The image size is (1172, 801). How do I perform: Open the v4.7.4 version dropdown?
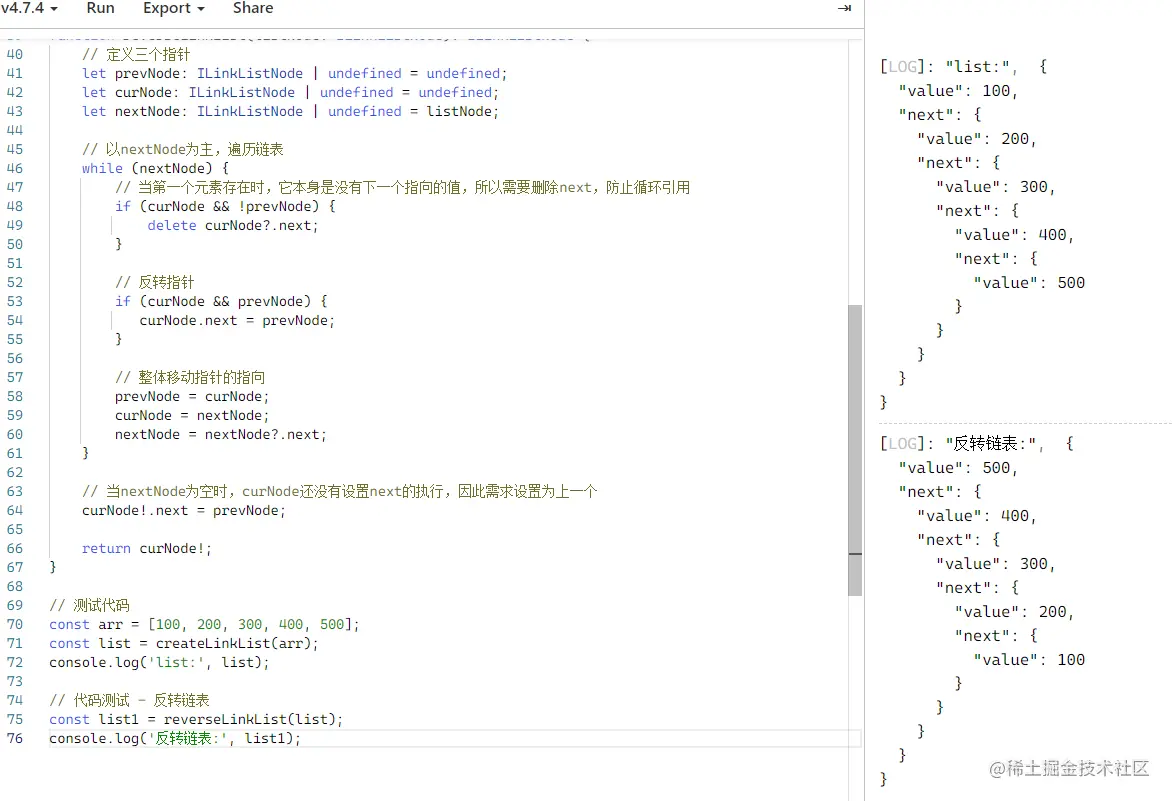coord(28,8)
